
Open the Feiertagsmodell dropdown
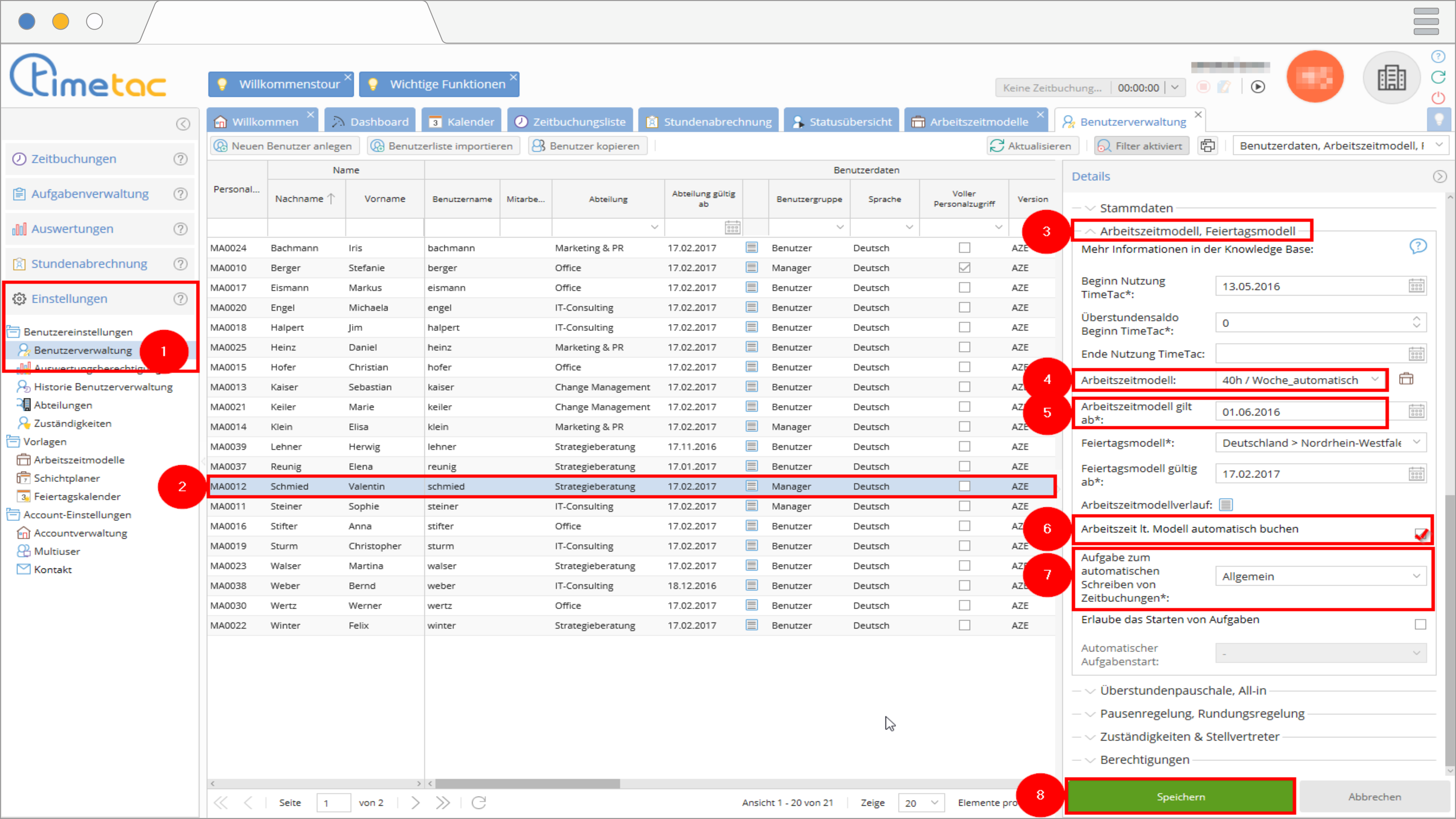click(1416, 442)
